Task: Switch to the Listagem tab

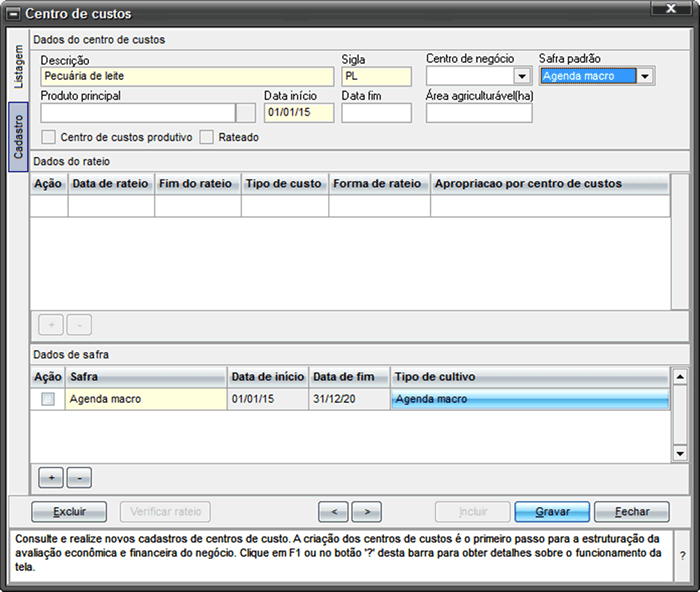Action: click(x=18, y=66)
